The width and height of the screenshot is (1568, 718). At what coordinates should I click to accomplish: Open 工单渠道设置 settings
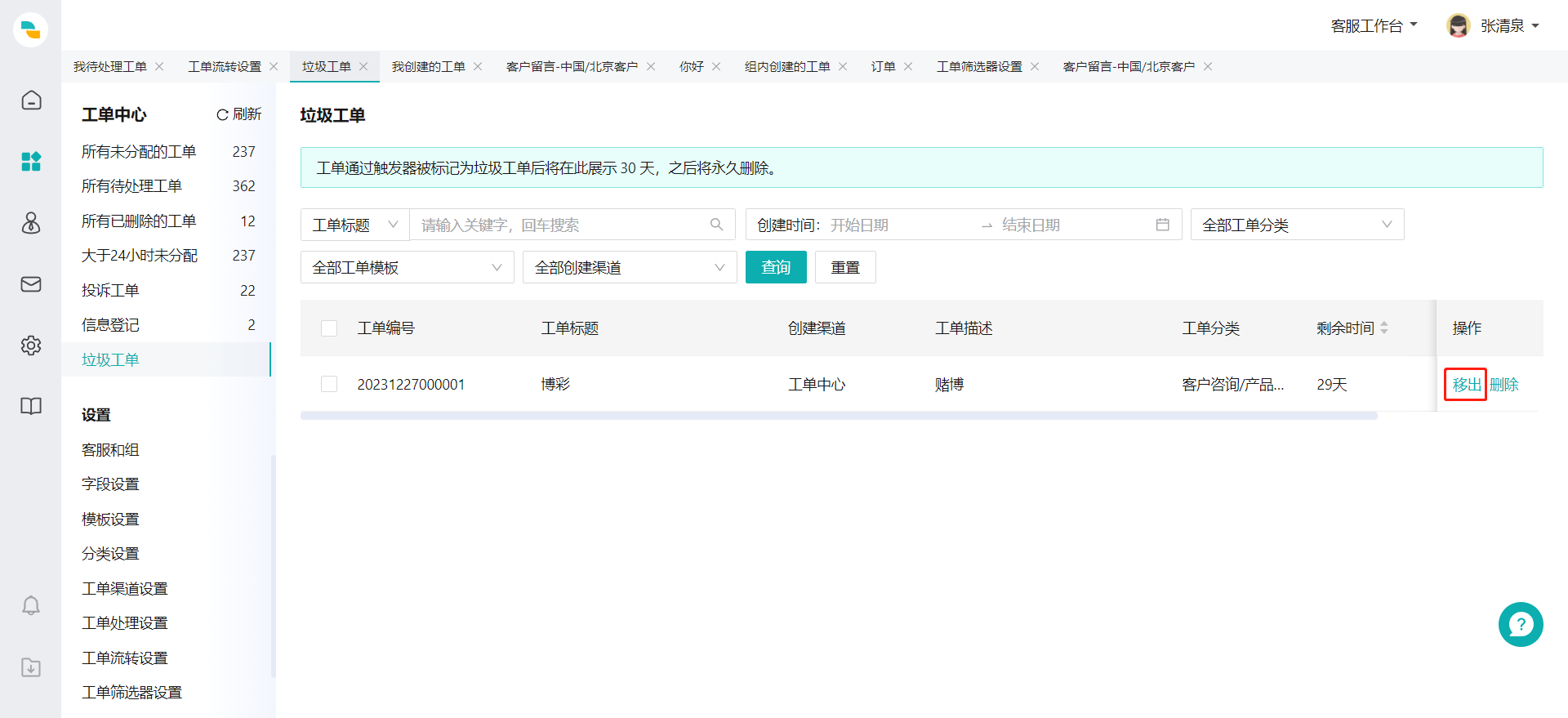coord(125,589)
